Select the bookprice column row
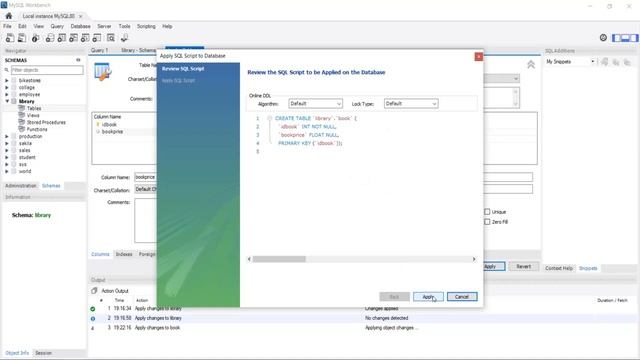 (124, 132)
